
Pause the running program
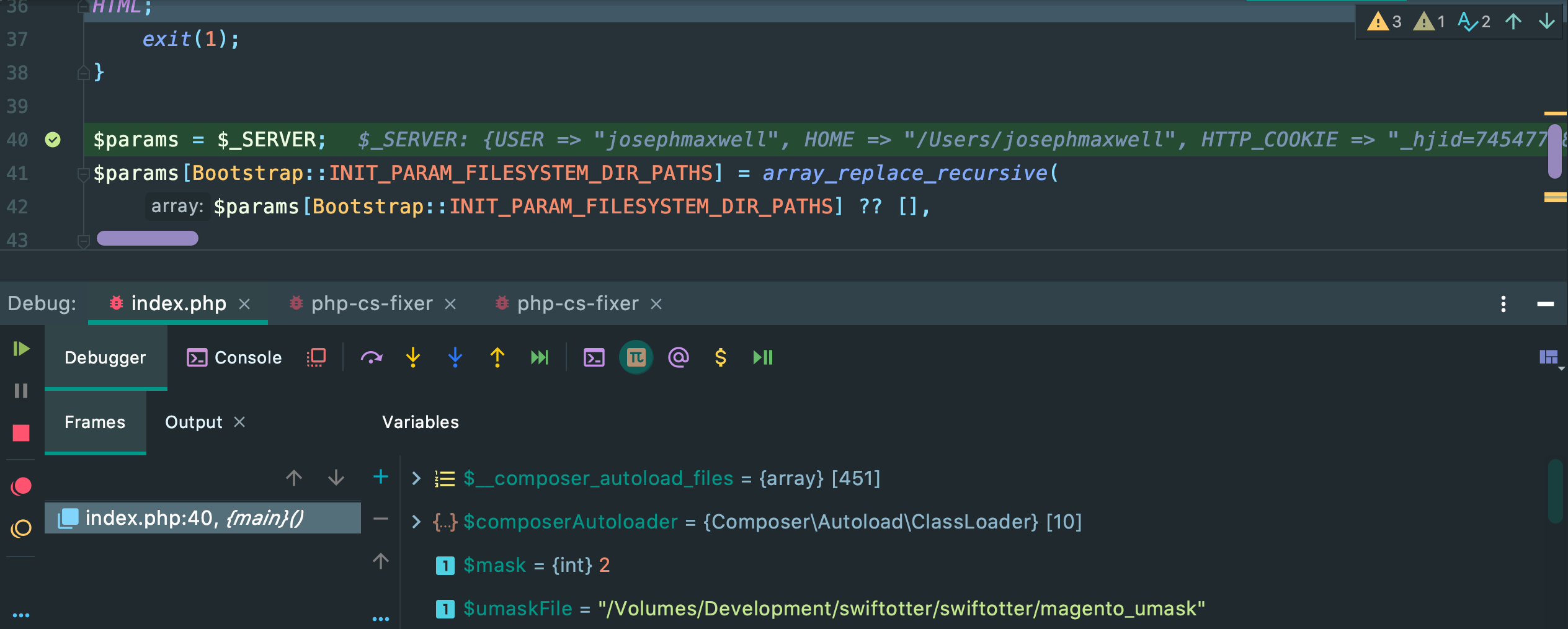pyautogui.click(x=20, y=391)
